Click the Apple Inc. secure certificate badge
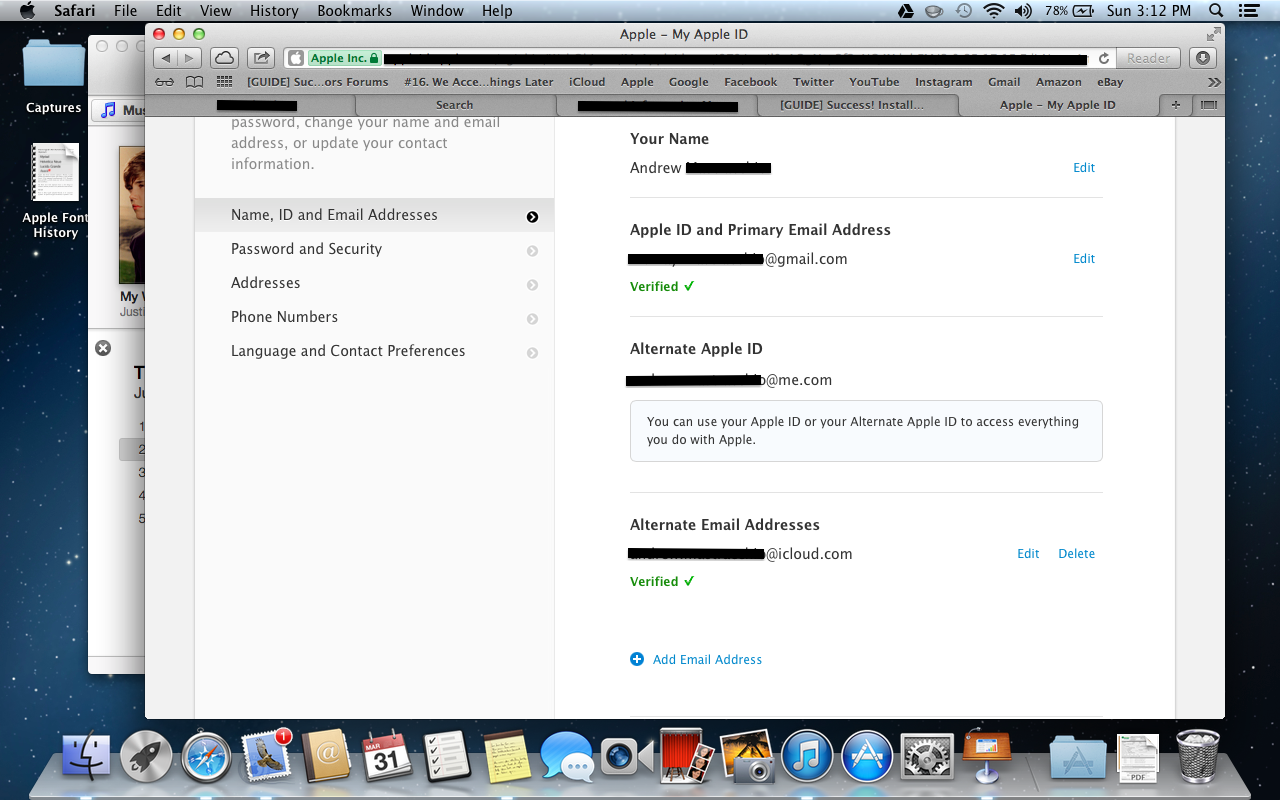 [344, 58]
